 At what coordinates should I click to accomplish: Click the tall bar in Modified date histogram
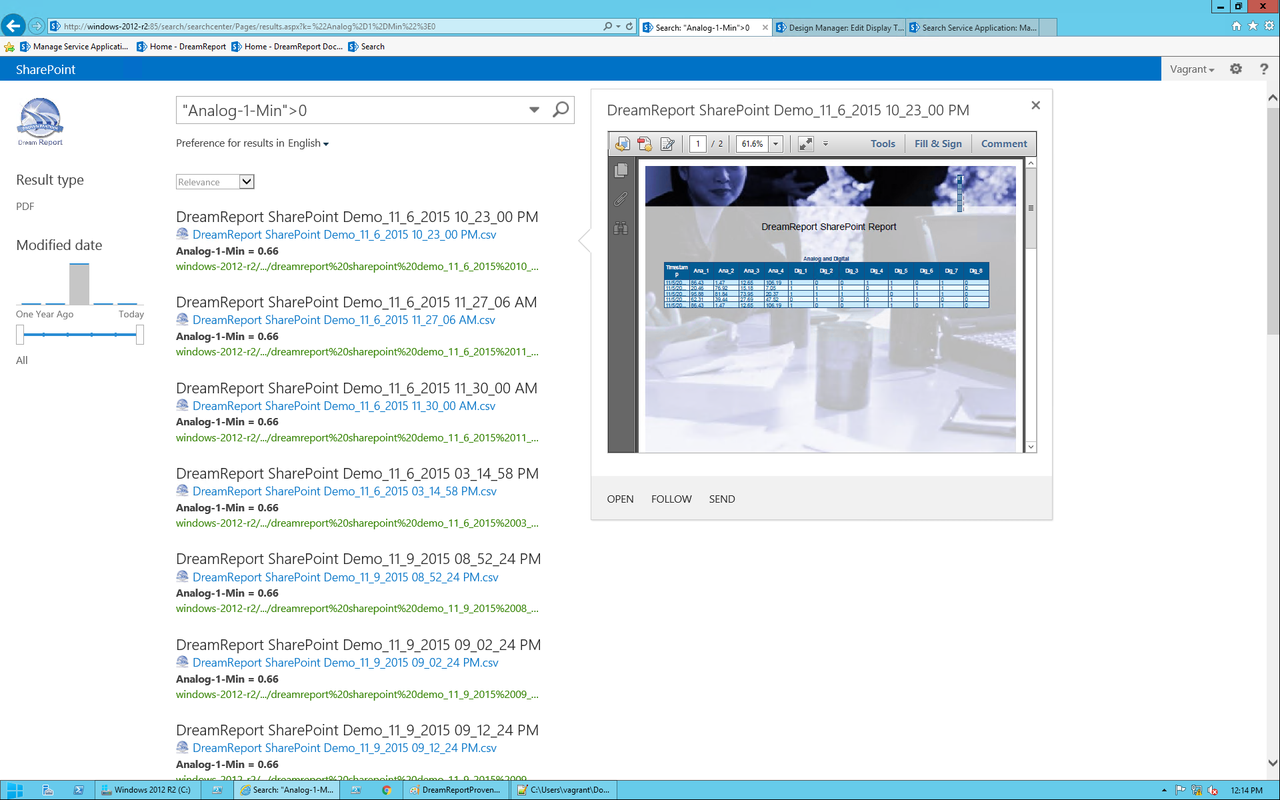pyautogui.click(x=79, y=284)
